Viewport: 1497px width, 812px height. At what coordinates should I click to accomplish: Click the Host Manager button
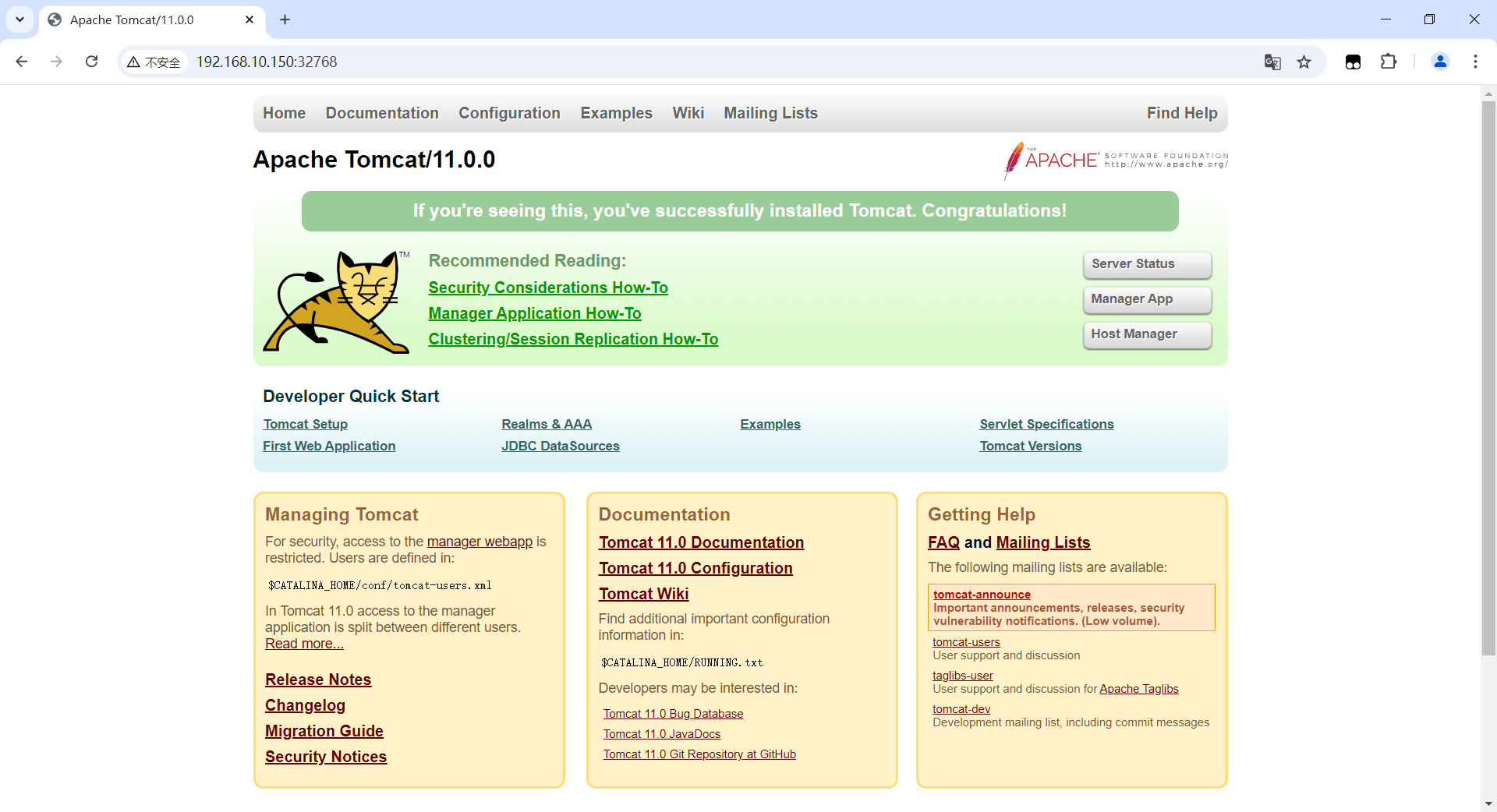coord(1147,334)
